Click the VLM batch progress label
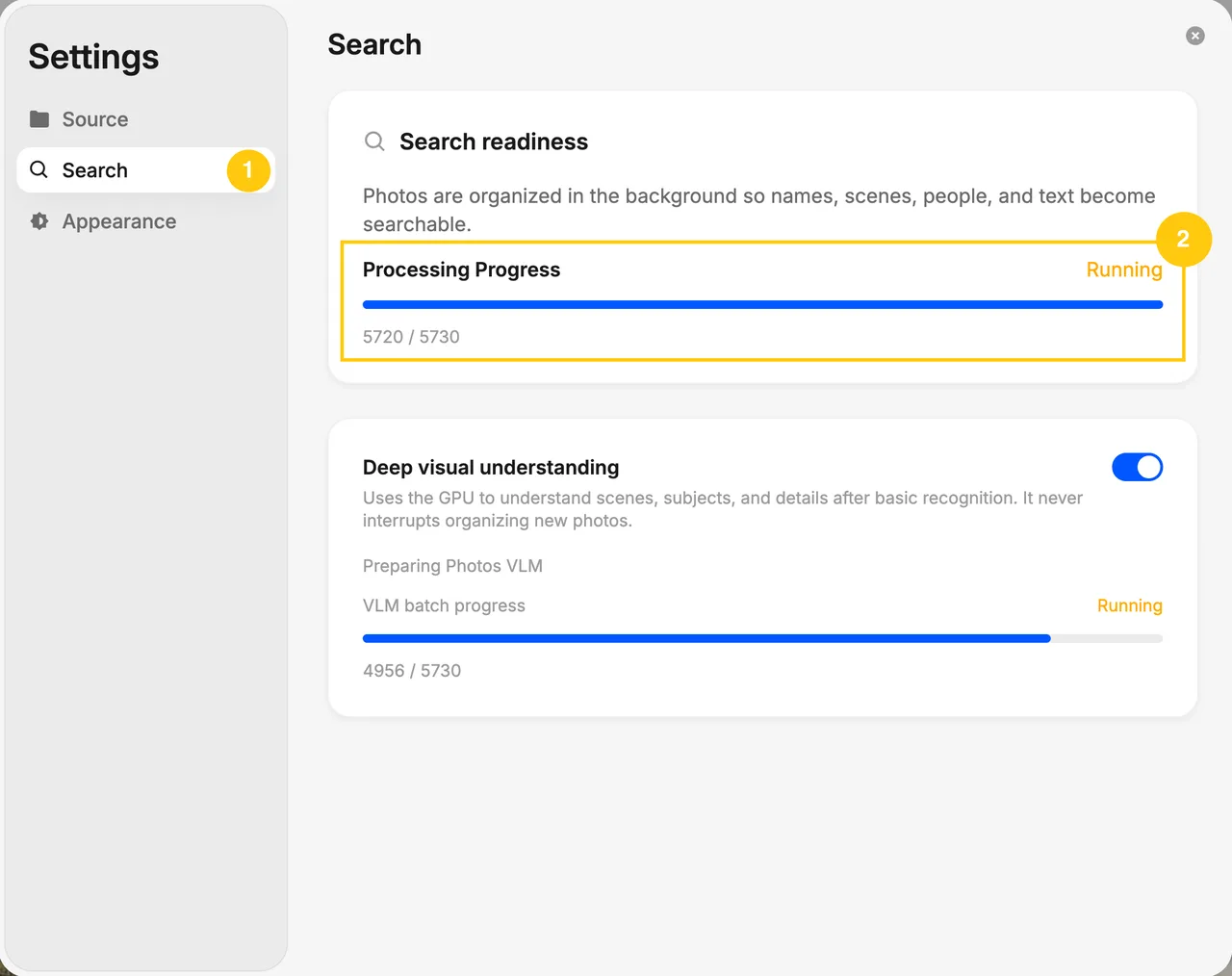1232x976 pixels. (444, 605)
